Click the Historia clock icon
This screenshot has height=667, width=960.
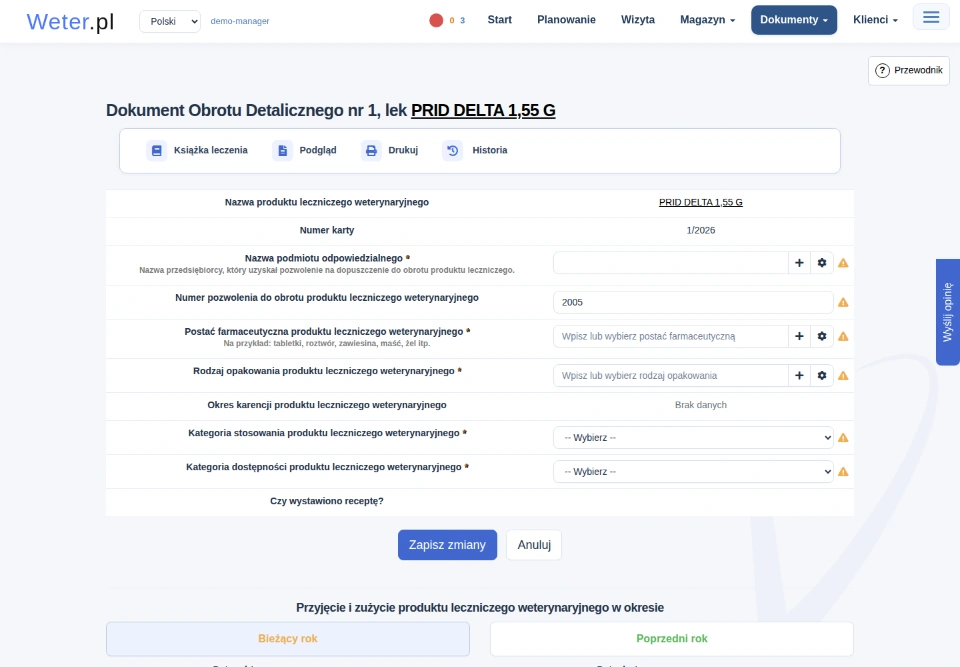[x=452, y=150]
